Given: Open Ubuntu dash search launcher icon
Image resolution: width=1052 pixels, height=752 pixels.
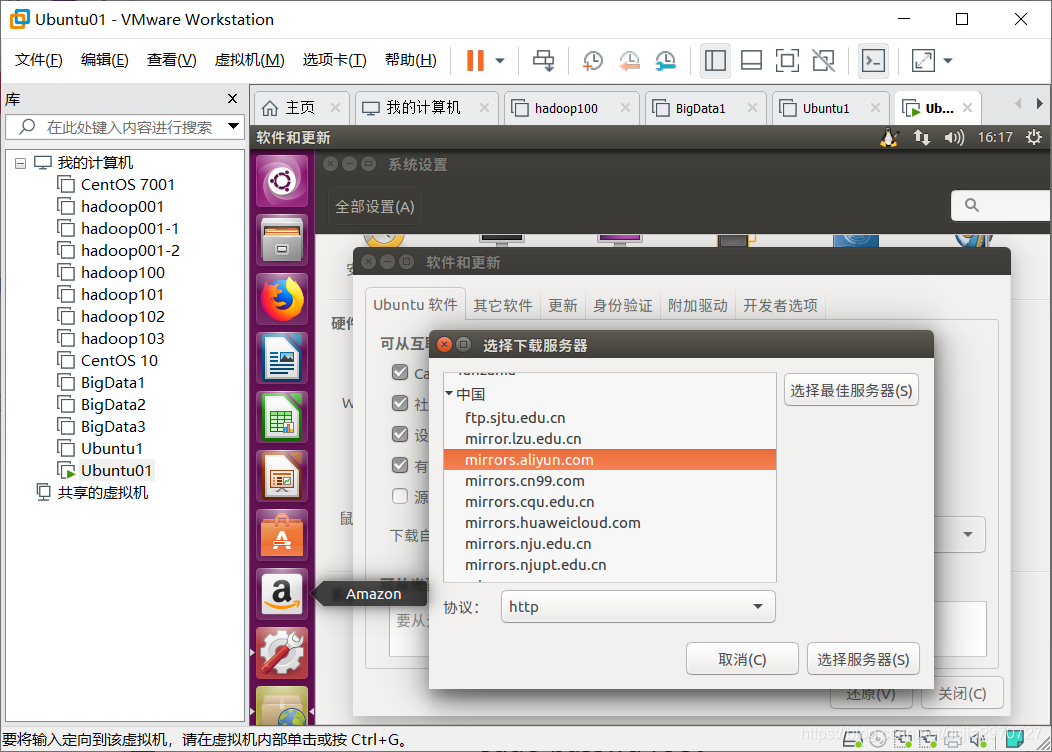Looking at the screenshot, I should point(282,181).
